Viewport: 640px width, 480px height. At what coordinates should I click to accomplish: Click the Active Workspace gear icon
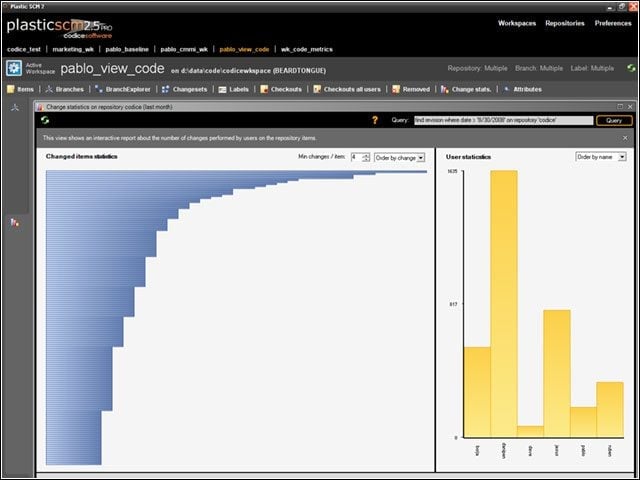pyautogui.click(x=14, y=68)
